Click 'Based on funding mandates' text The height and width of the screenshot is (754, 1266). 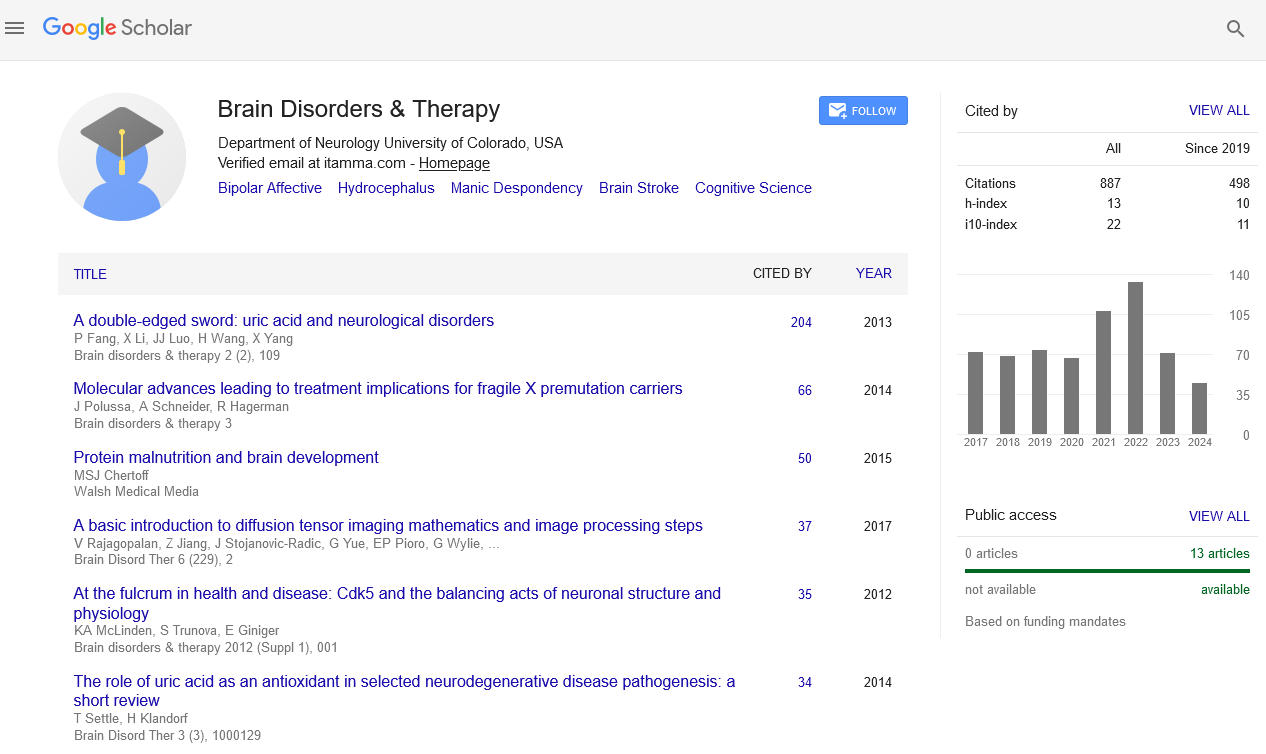coord(1045,621)
